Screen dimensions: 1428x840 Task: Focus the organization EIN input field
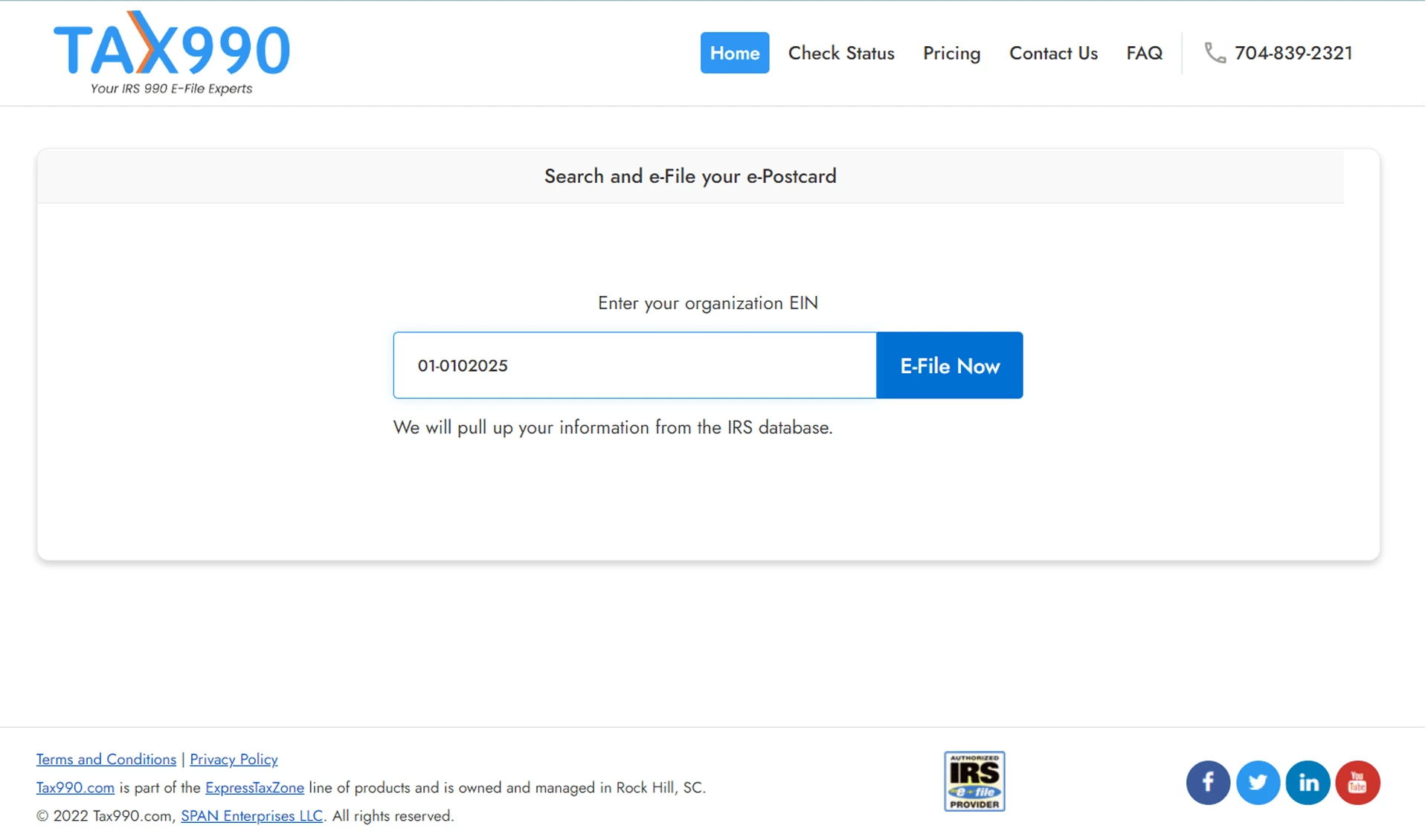click(635, 365)
